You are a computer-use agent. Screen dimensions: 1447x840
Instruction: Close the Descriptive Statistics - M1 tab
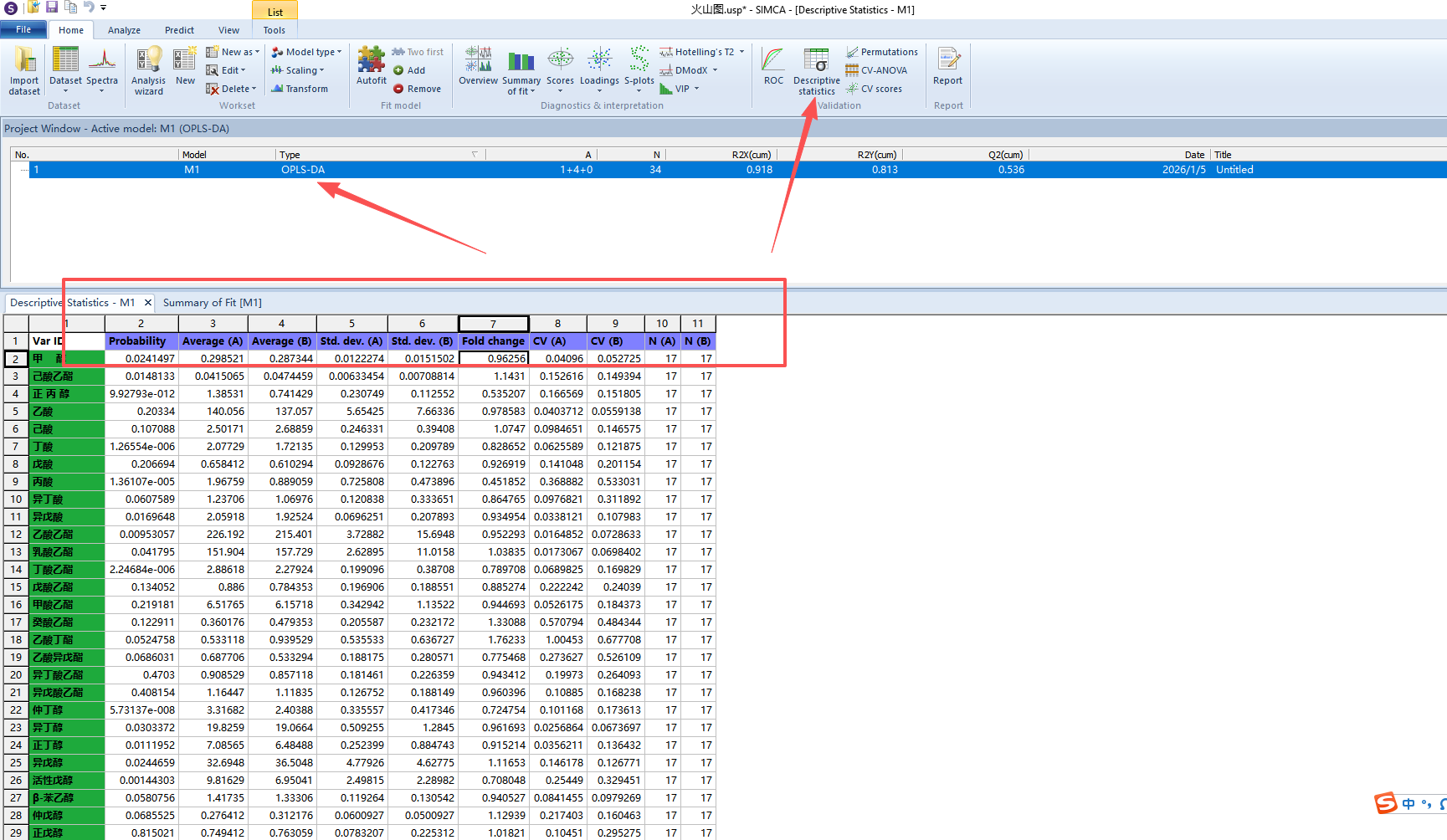(x=148, y=303)
